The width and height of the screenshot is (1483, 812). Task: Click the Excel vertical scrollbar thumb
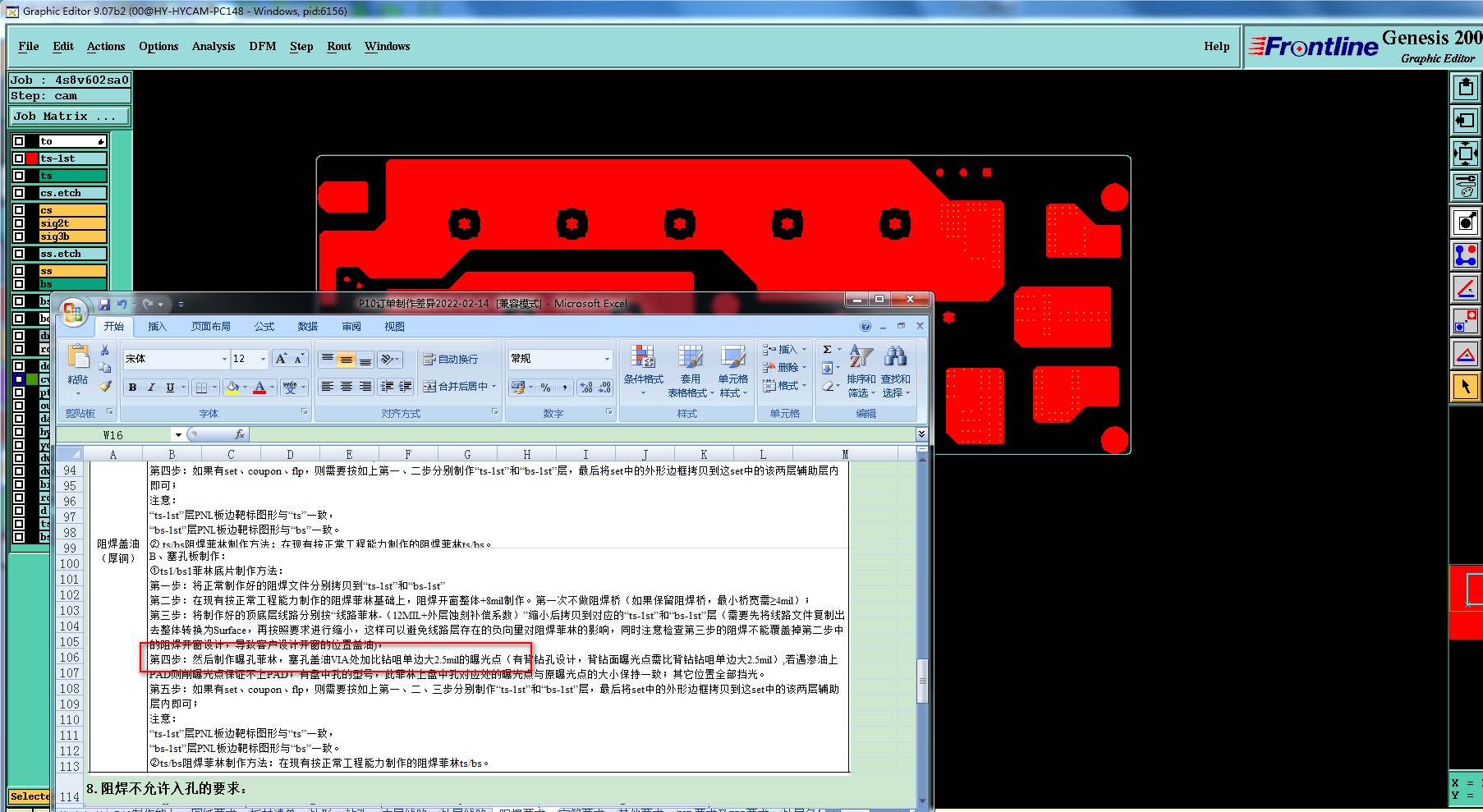click(922, 680)
